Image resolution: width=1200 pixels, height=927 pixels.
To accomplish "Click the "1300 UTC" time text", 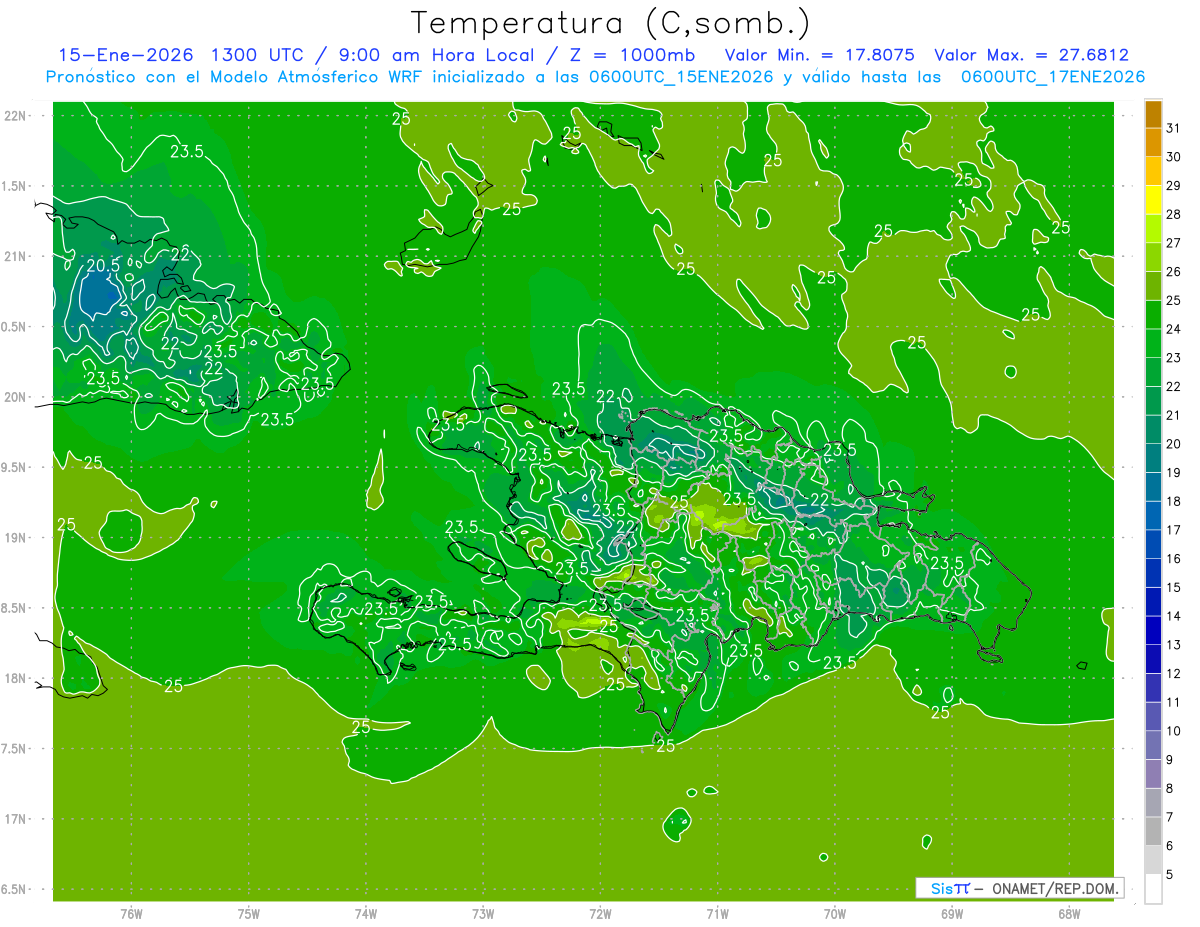I will click(255, 55).
